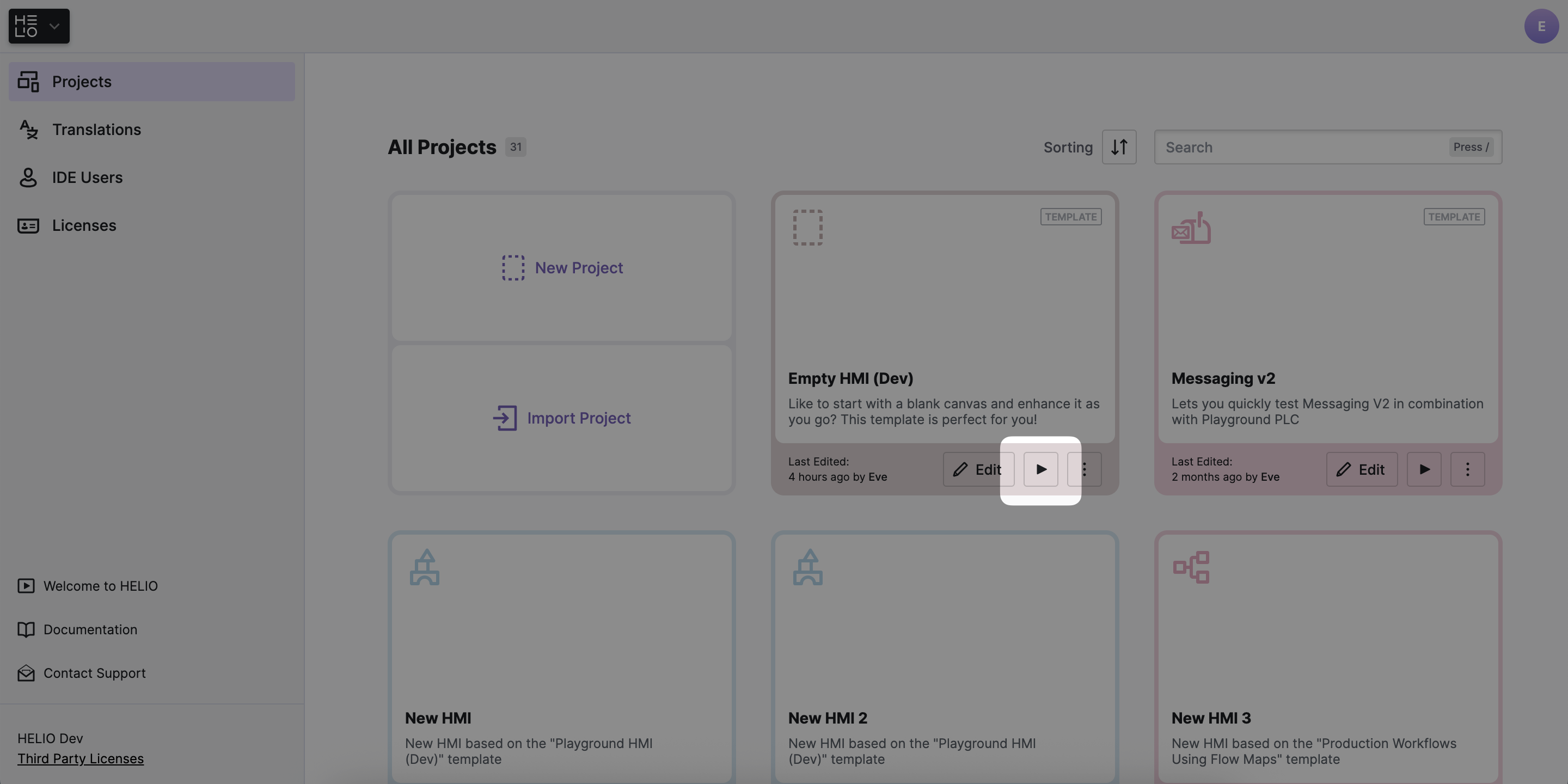Open IDE Users section
Screen dimensions: 1568x784
coord(87,177)
